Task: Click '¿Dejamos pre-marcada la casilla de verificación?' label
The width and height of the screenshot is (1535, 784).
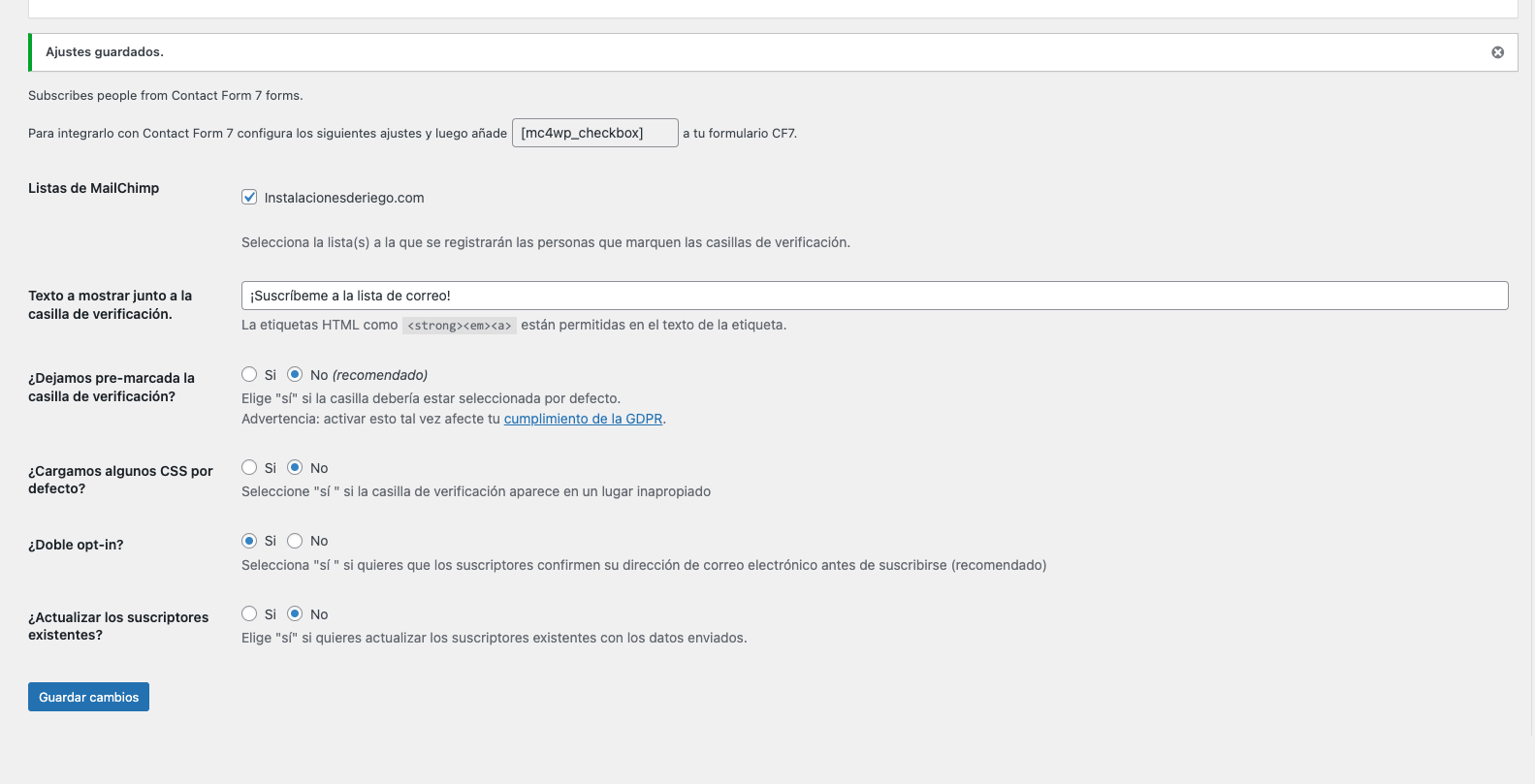Action: (x=112, y=387)
